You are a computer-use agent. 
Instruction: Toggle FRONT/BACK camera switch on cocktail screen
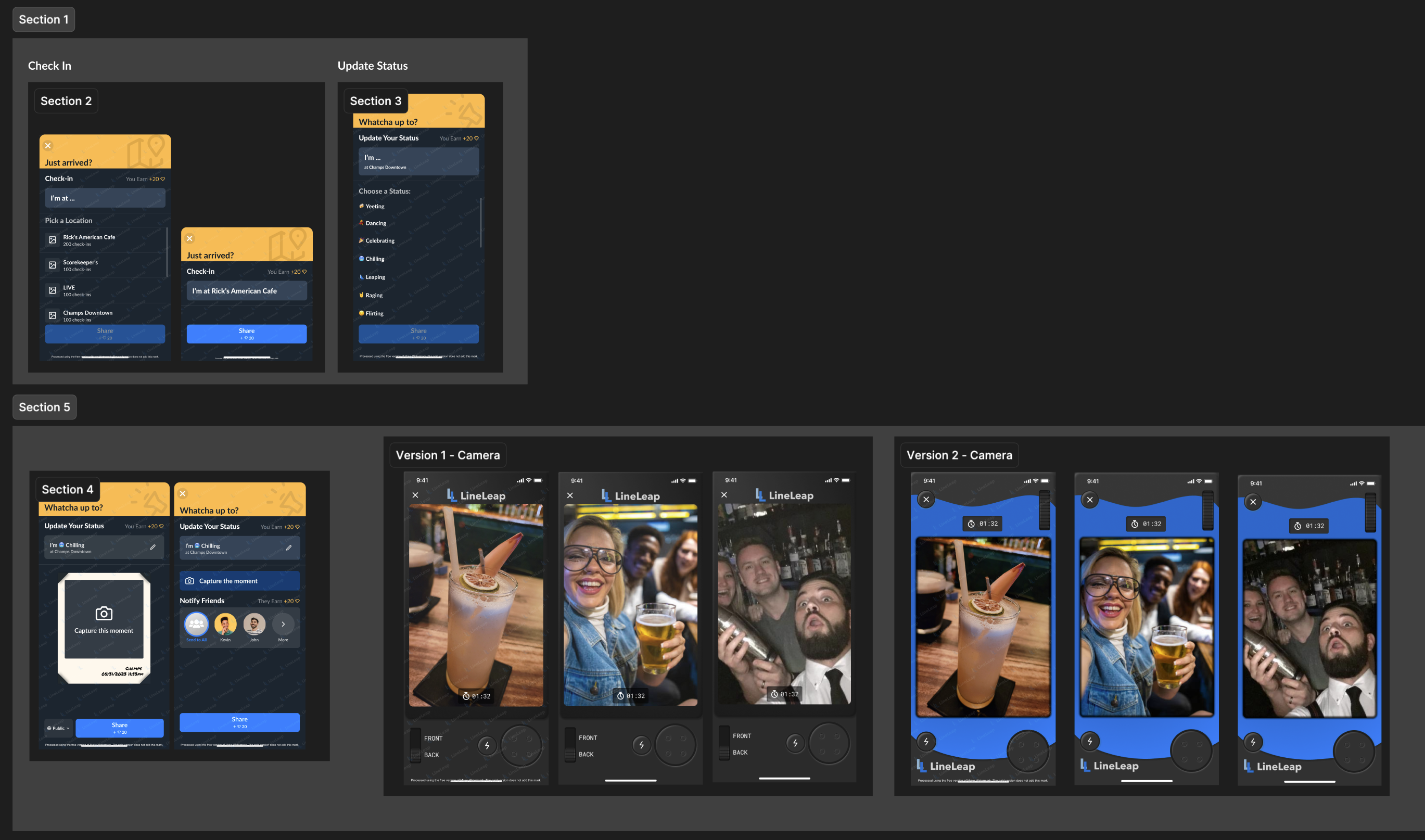coord(416,746)
